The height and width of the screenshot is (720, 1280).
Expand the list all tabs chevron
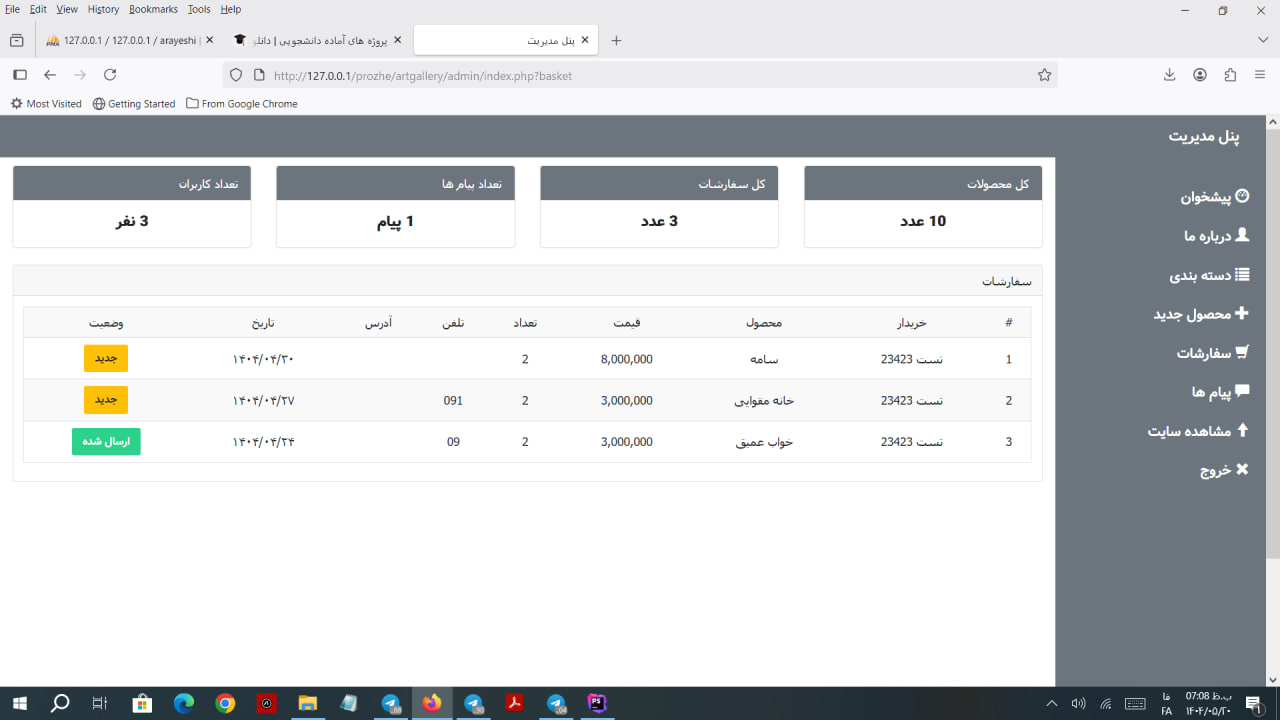[x=1262, y=40]
